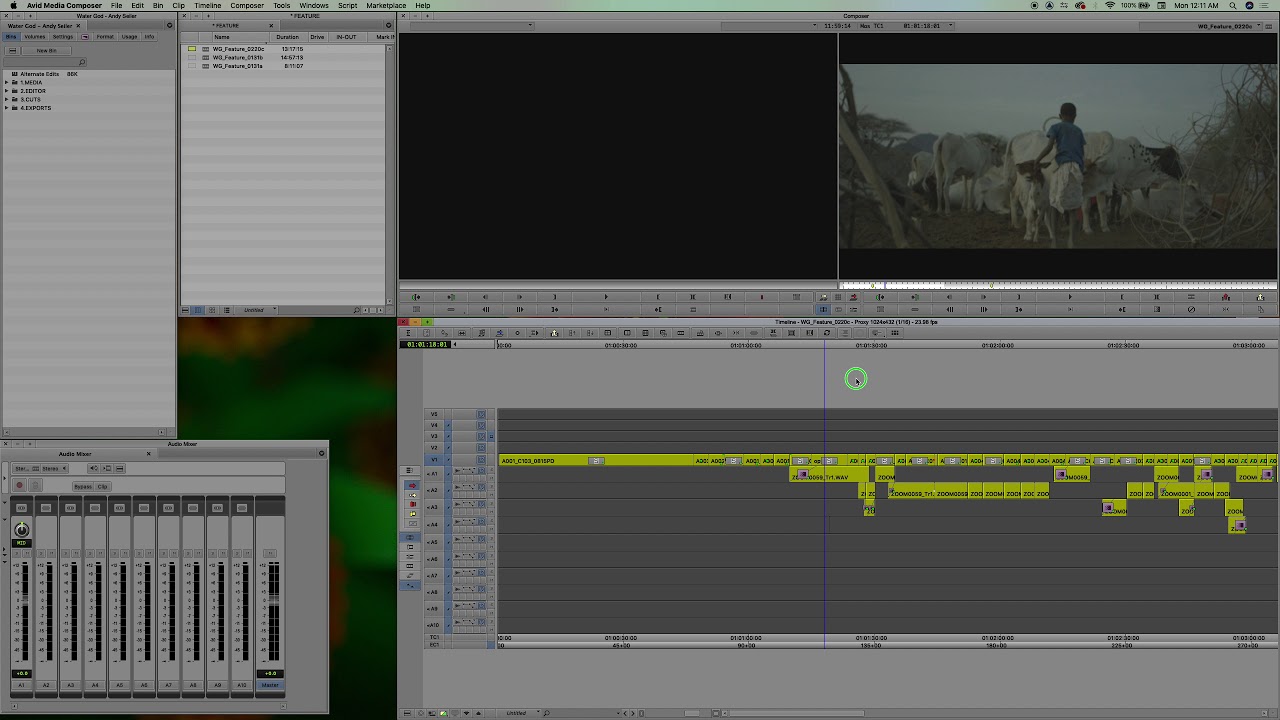Adjust the A1 pan knob

pyautogui.click(x=21, y=530)
